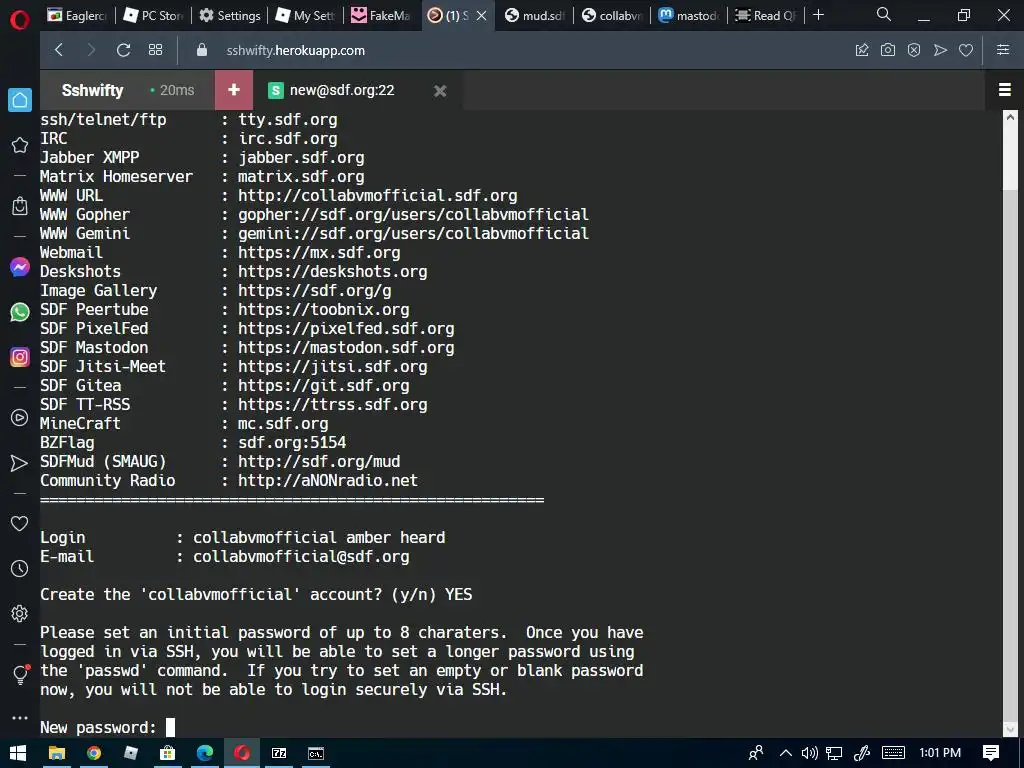The width and height of the screenshot is (1024, 768).
Task: Select the new@sdf.org:22 session tab
Action: coord(342,90)
